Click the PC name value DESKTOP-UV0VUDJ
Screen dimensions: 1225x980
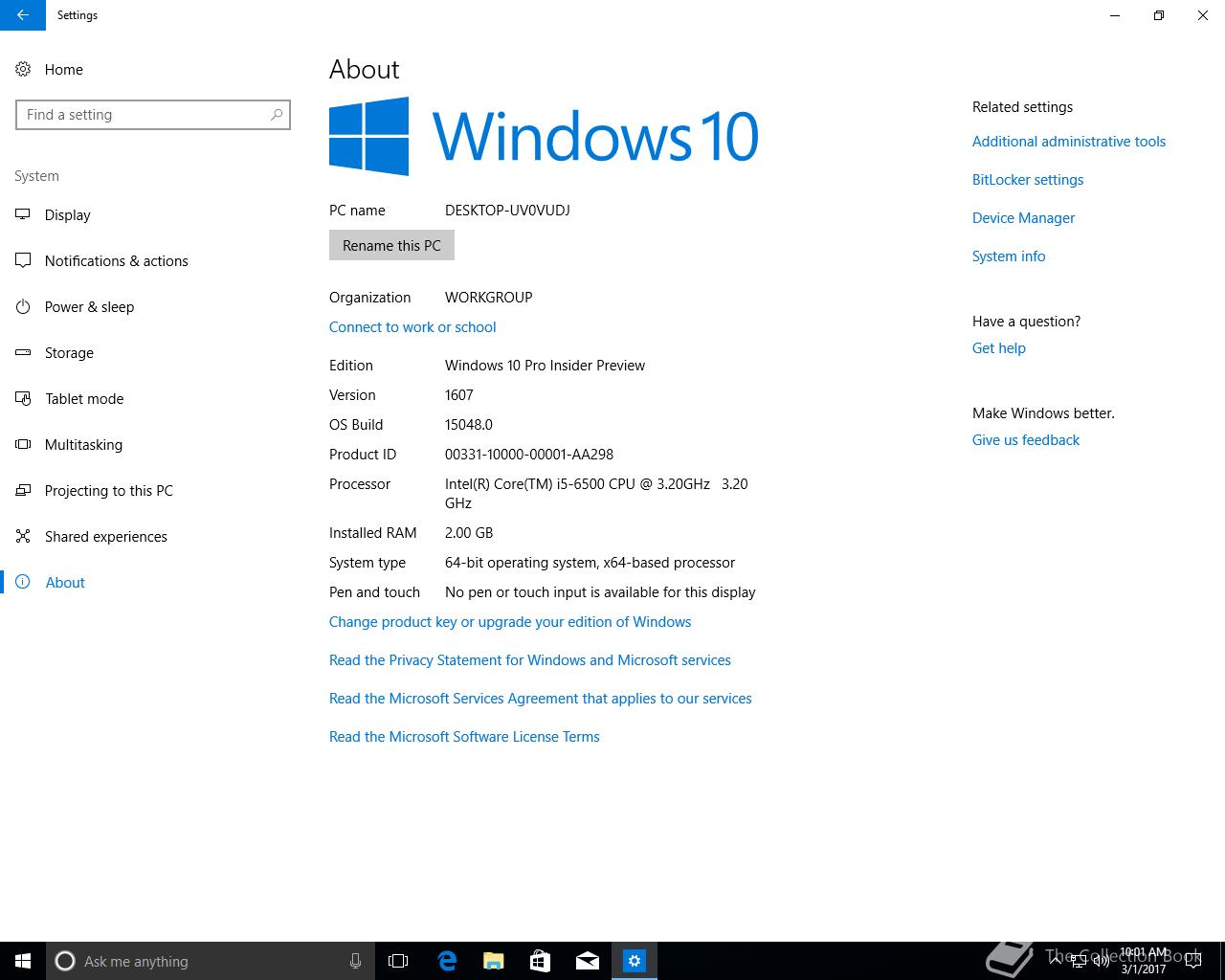coord(507,211)
